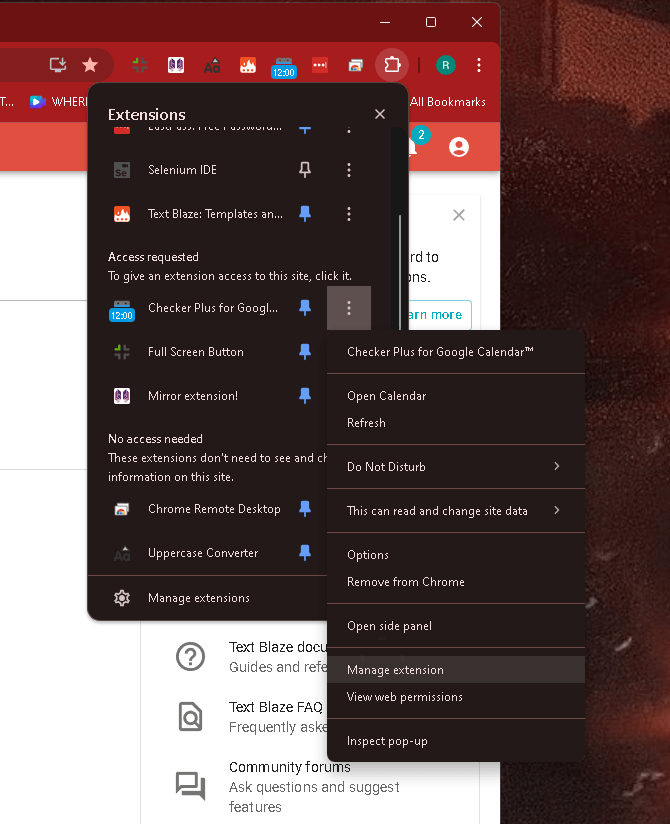This screenshot has width=670, height=824.
Task: Unpin the Mirror extension
Action: click(305, 396)
